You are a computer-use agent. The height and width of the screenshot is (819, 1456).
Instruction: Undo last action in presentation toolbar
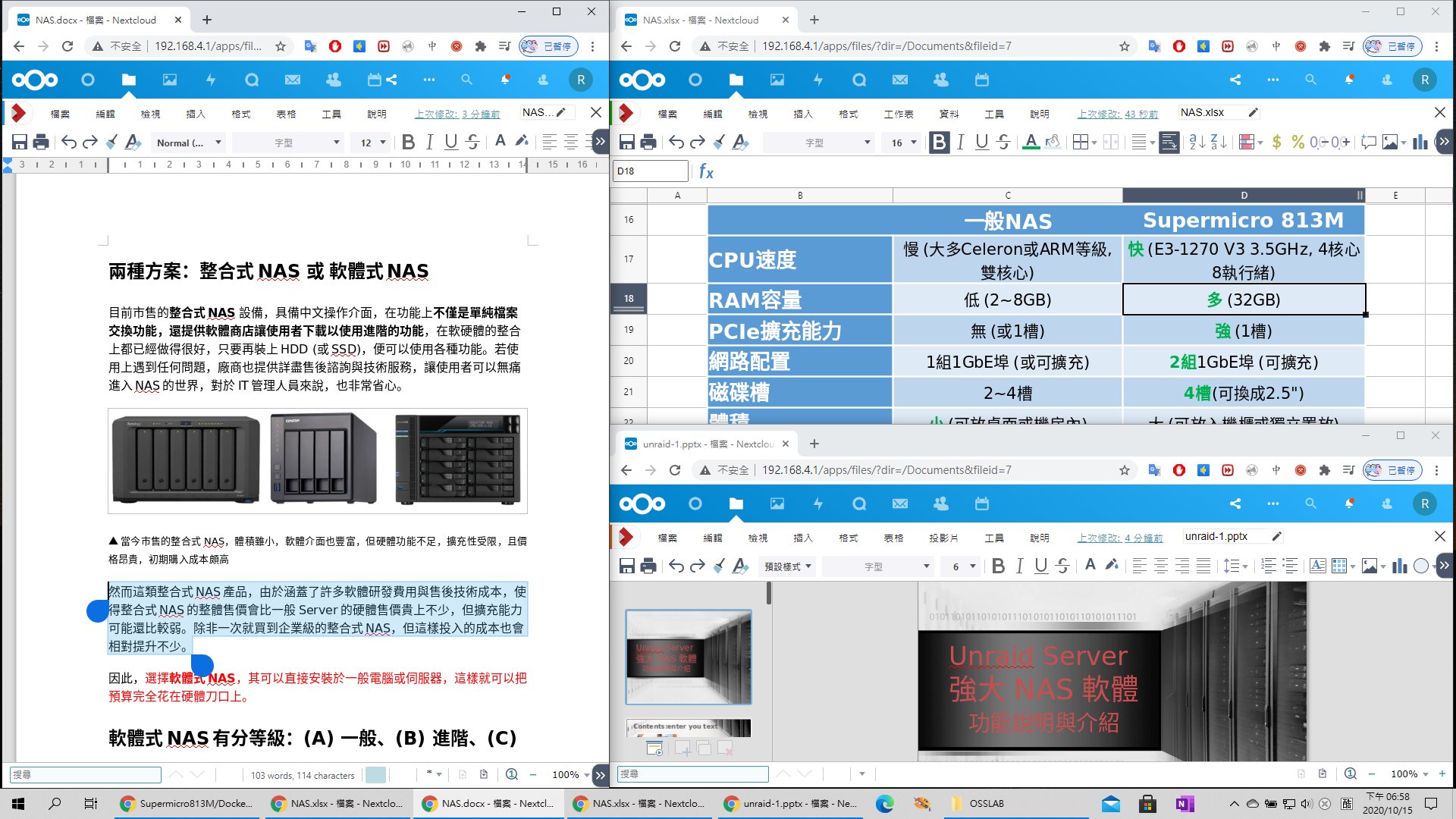pyautogui.click(x=676, y=566)
